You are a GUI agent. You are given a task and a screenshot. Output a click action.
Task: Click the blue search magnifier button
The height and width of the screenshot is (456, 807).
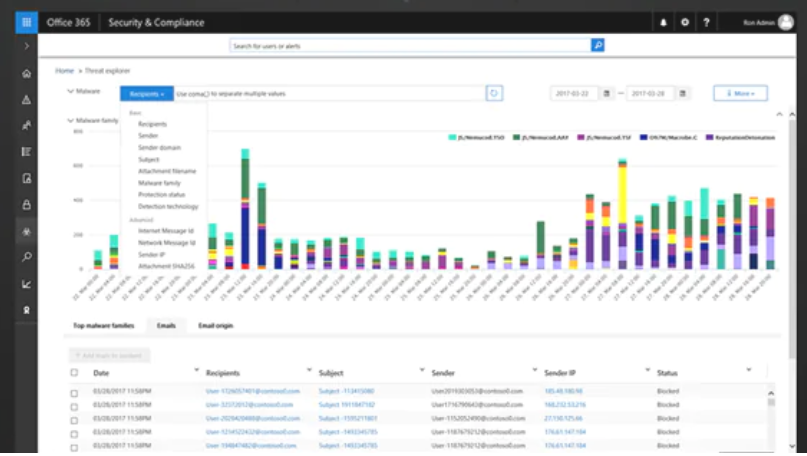pos(598,45)
